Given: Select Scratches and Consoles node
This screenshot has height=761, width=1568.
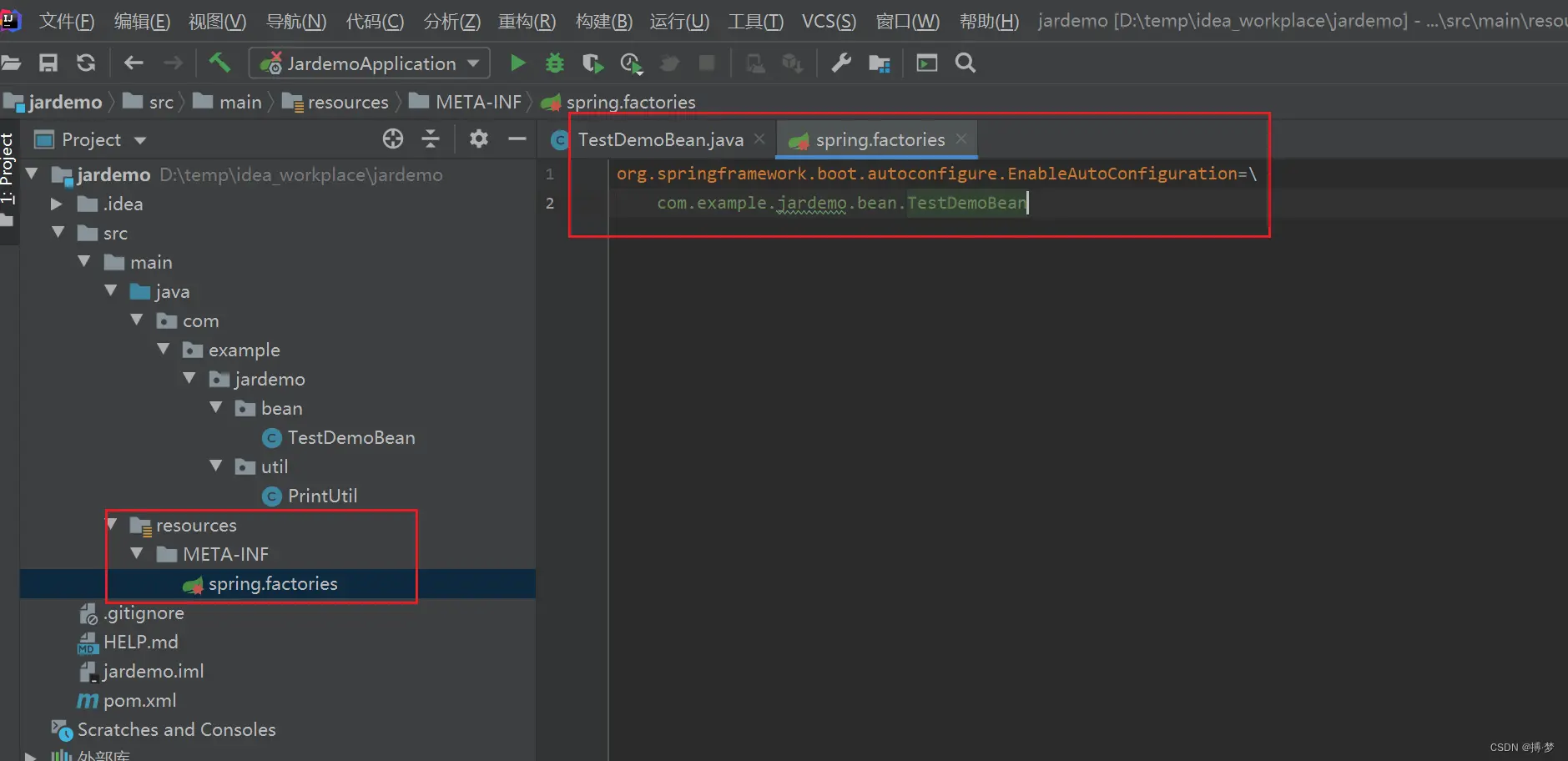Looking at the screenshot, I should [176, 729].
